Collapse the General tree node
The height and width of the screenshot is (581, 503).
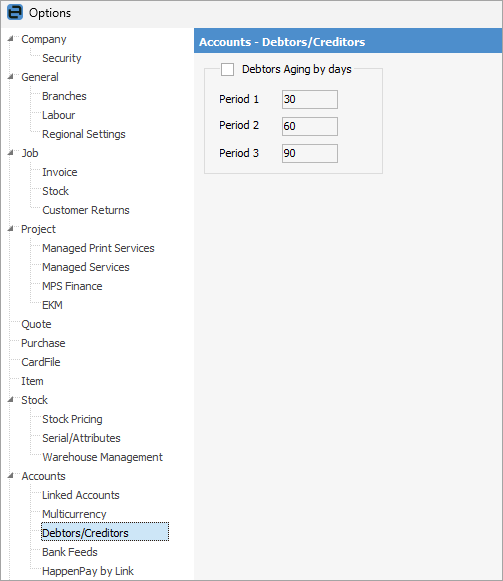[11, 77]
